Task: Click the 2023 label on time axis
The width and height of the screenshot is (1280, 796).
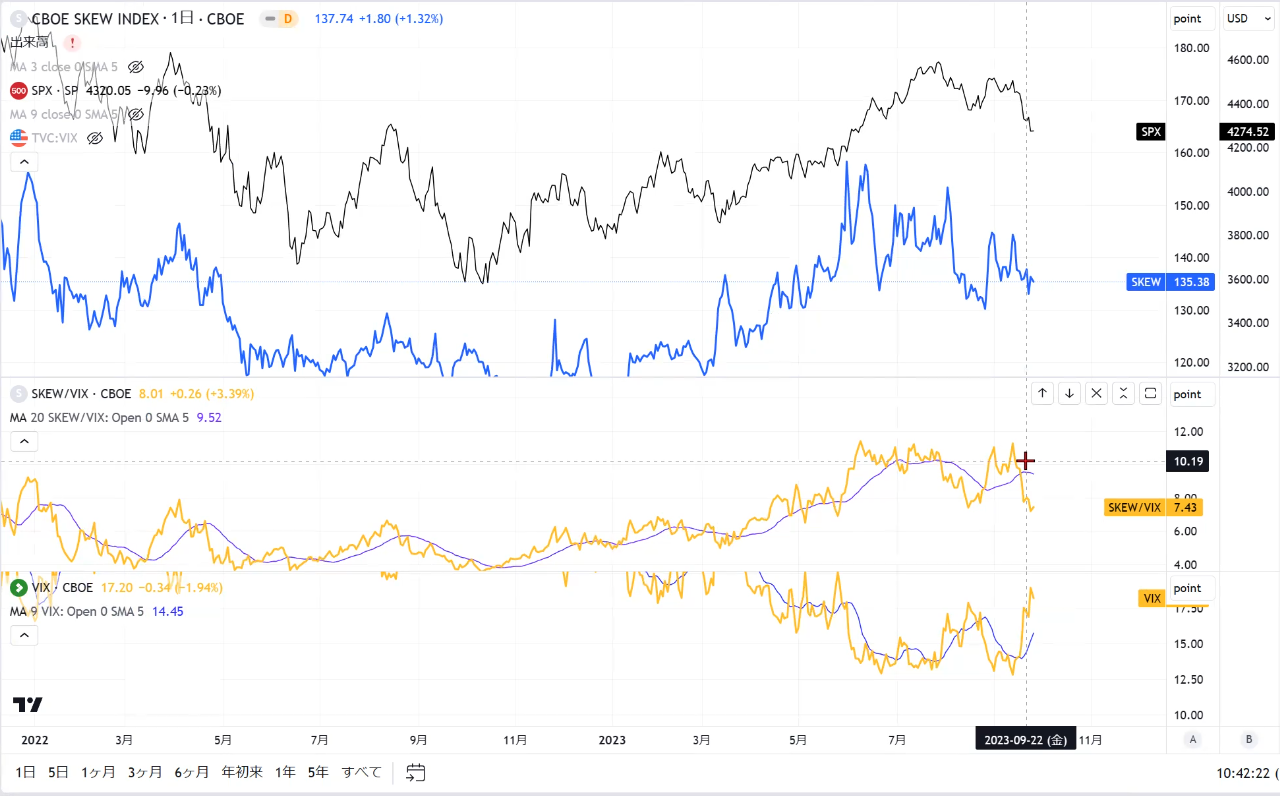Action: 612,740
